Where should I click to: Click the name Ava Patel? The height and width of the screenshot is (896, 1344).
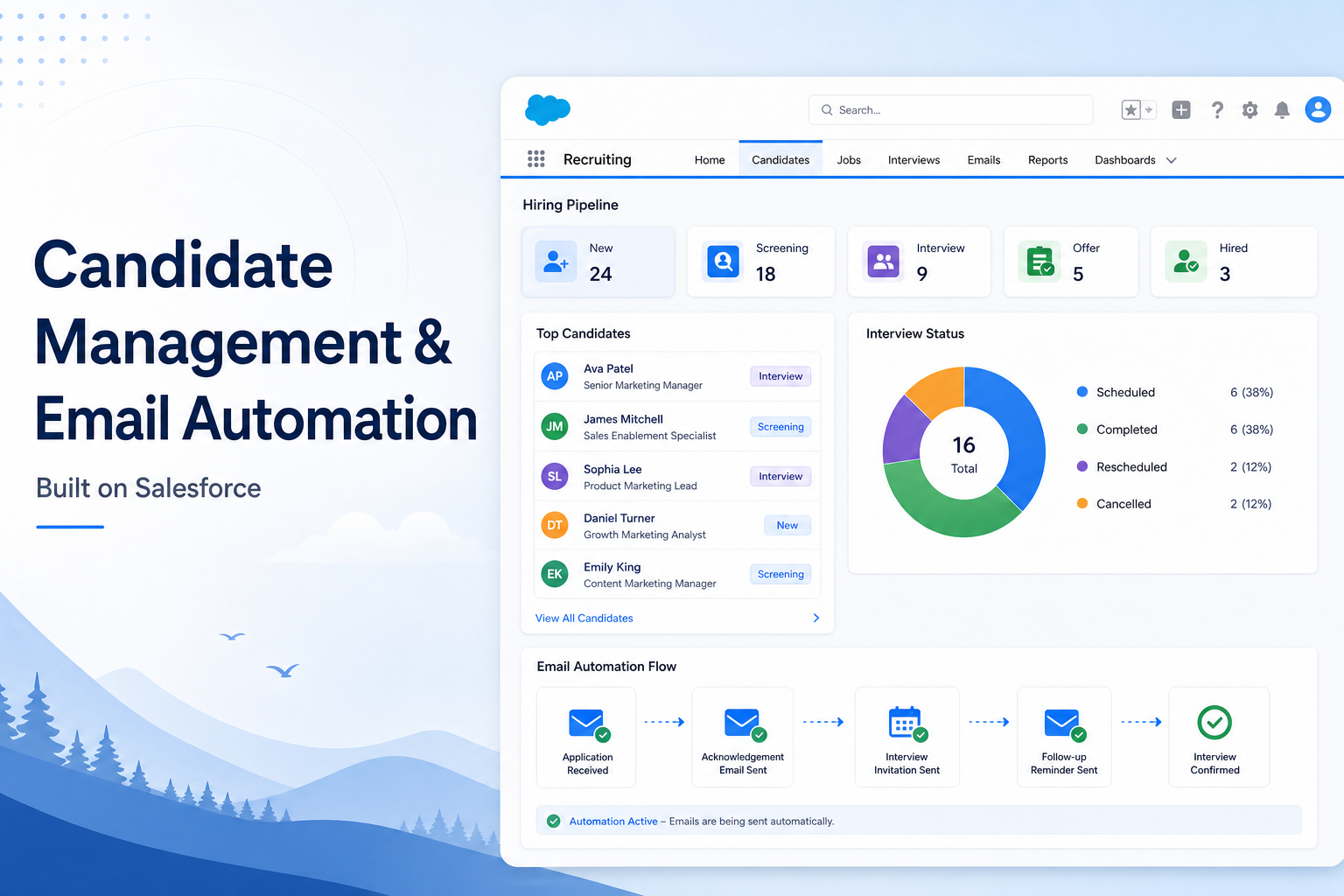608,368
